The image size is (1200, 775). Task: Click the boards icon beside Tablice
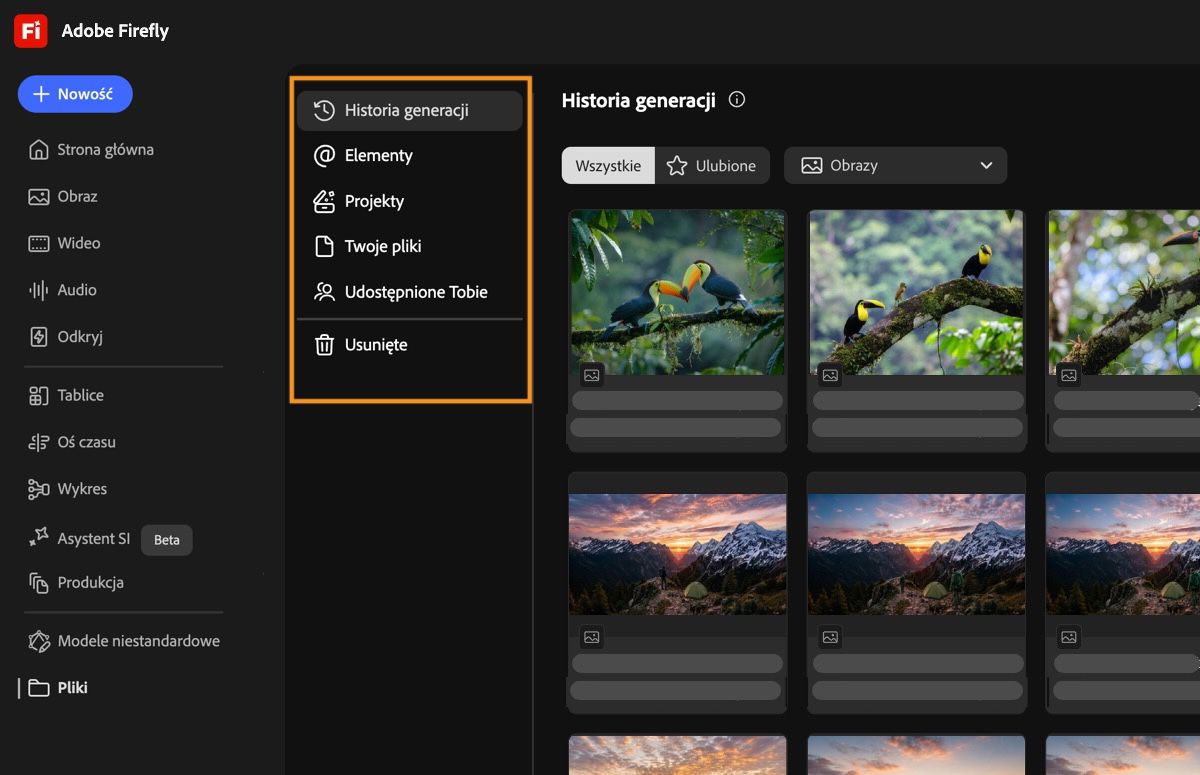39,396
